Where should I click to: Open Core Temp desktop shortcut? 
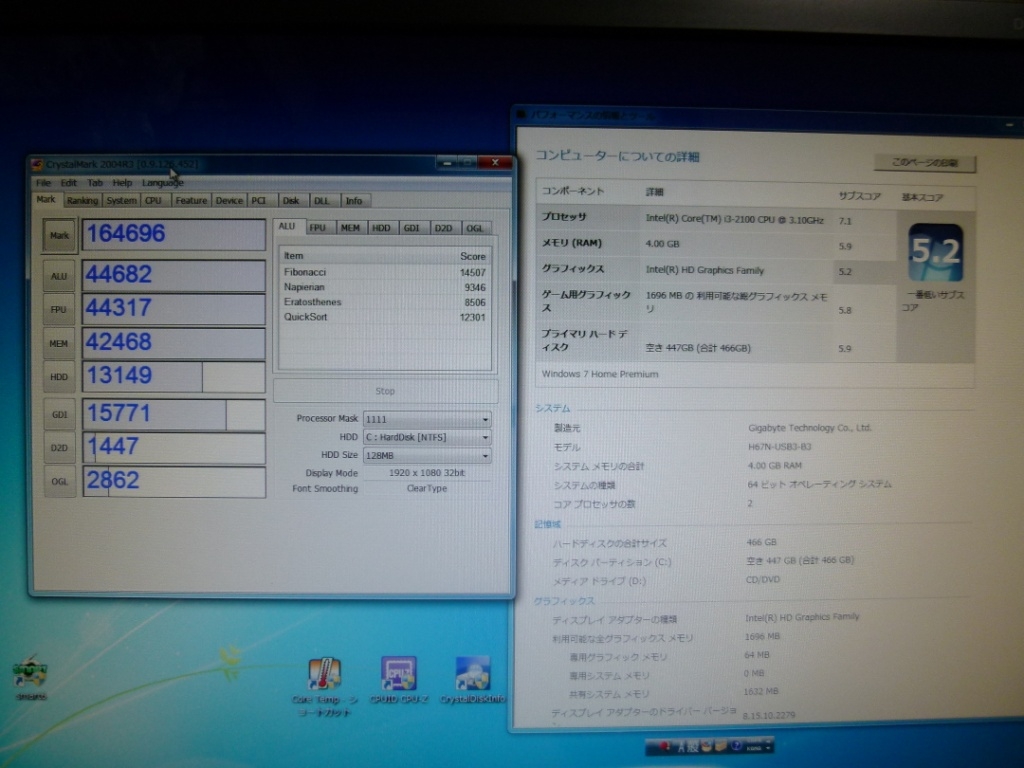(x=324, y=675)
